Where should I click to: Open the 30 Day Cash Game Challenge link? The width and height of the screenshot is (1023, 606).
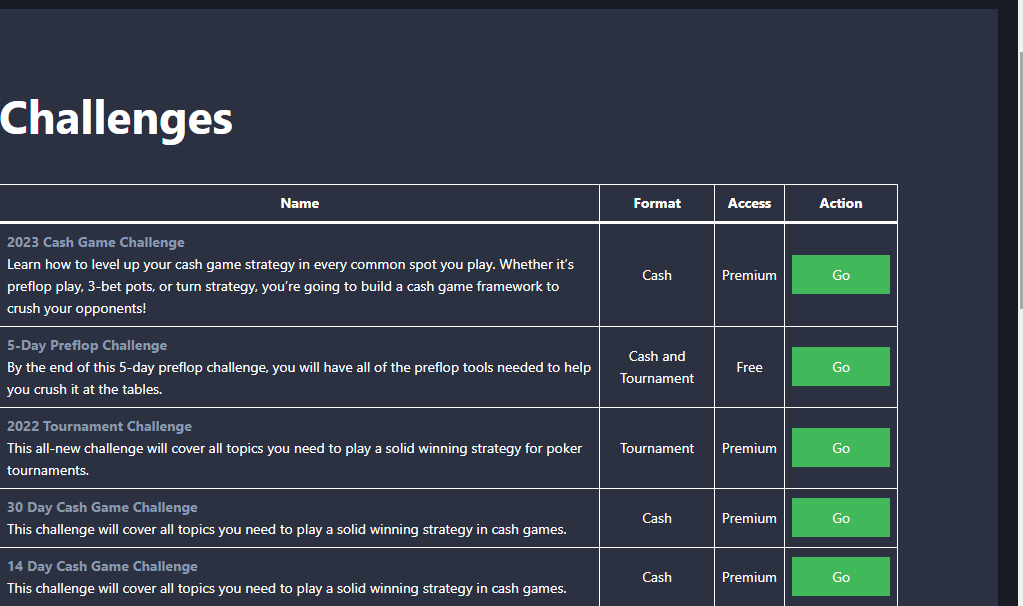tap(102, 507)
